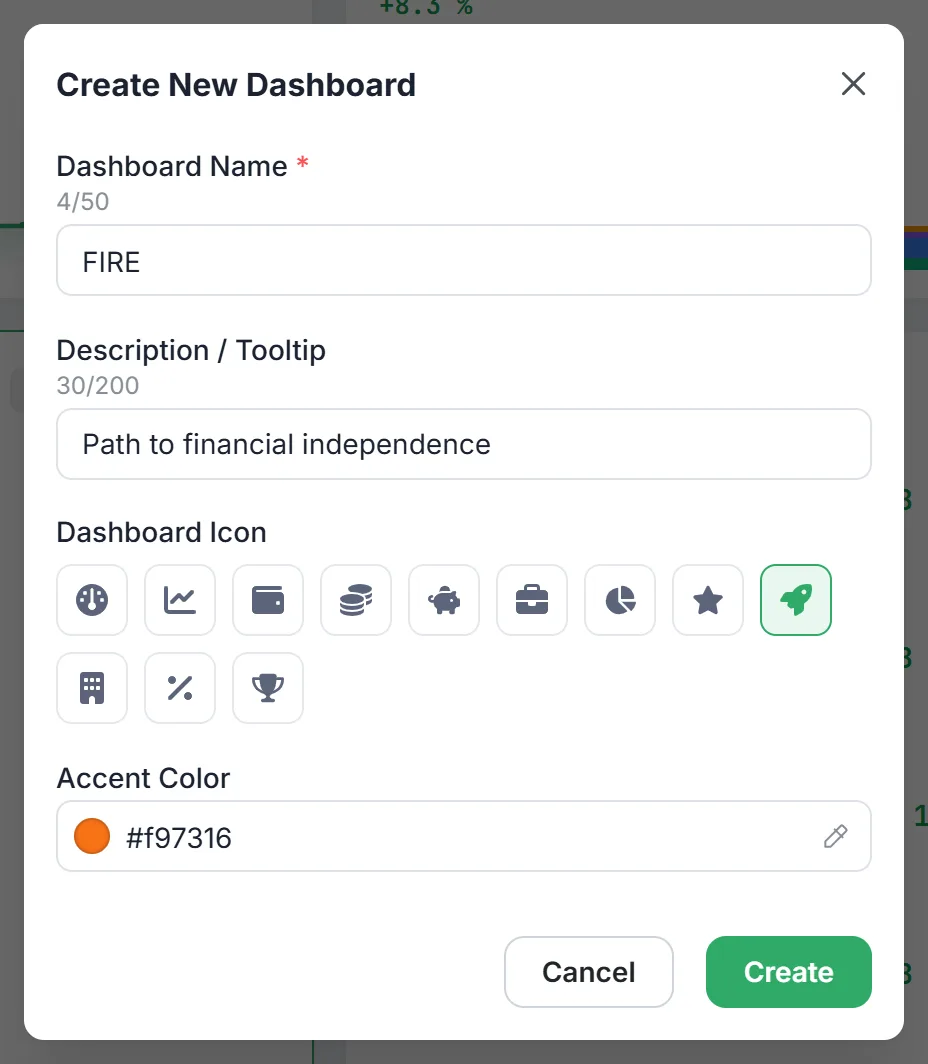This screenshot has width=928, height=1064.
Task: Close the Create New Dashboard dialog
Action: pos(853,84)
